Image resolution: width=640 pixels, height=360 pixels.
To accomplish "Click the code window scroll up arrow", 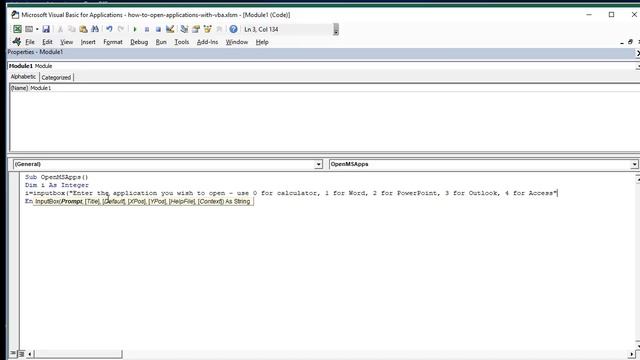I will (638, 178).
